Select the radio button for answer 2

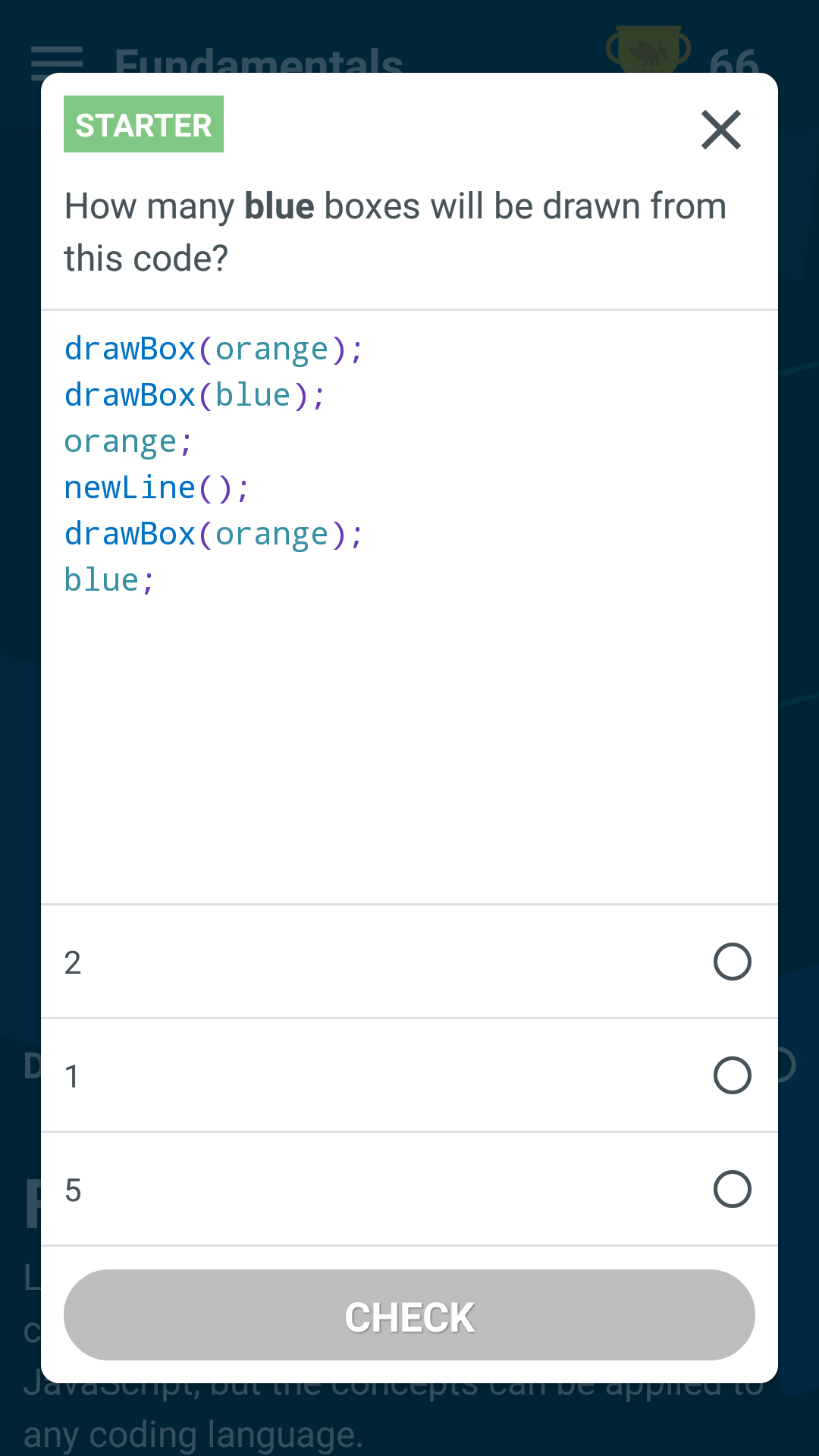732,962
